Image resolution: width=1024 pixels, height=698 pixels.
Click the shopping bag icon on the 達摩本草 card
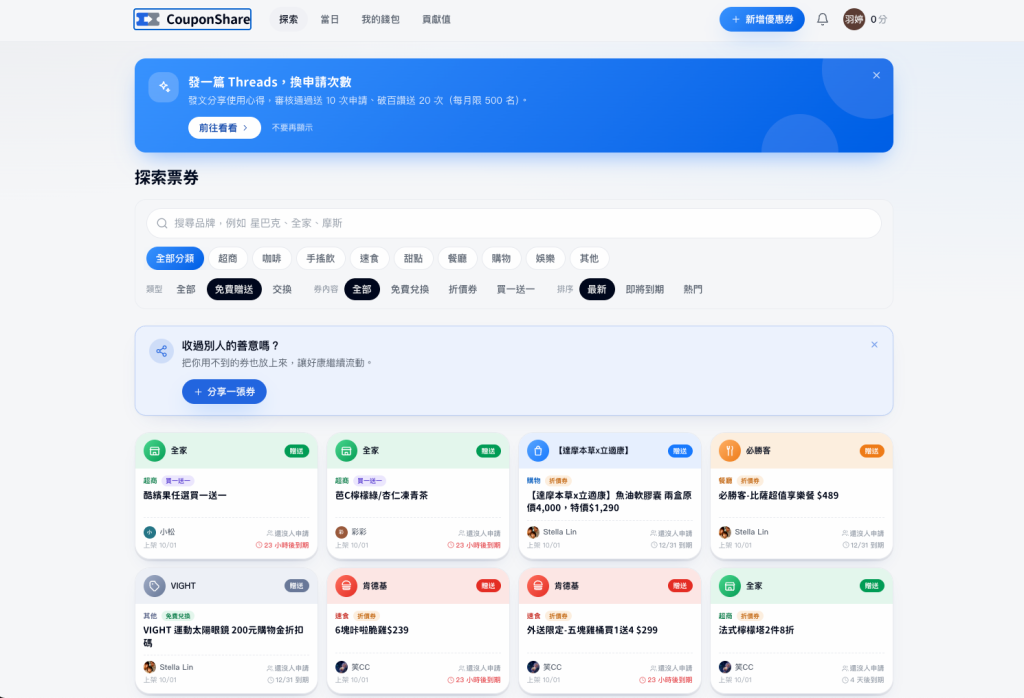pyautogui.click(x=538, y=451)
